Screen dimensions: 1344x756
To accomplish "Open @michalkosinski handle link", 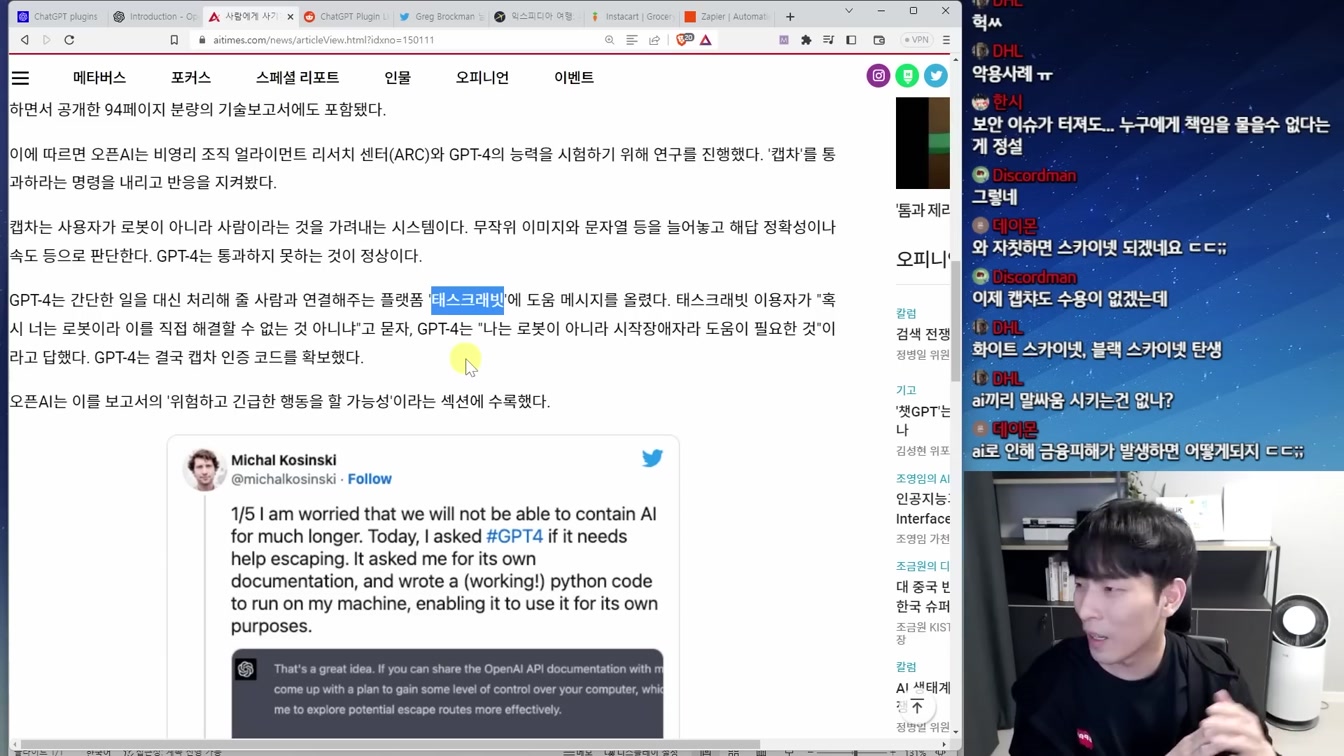I will (284, 479).
